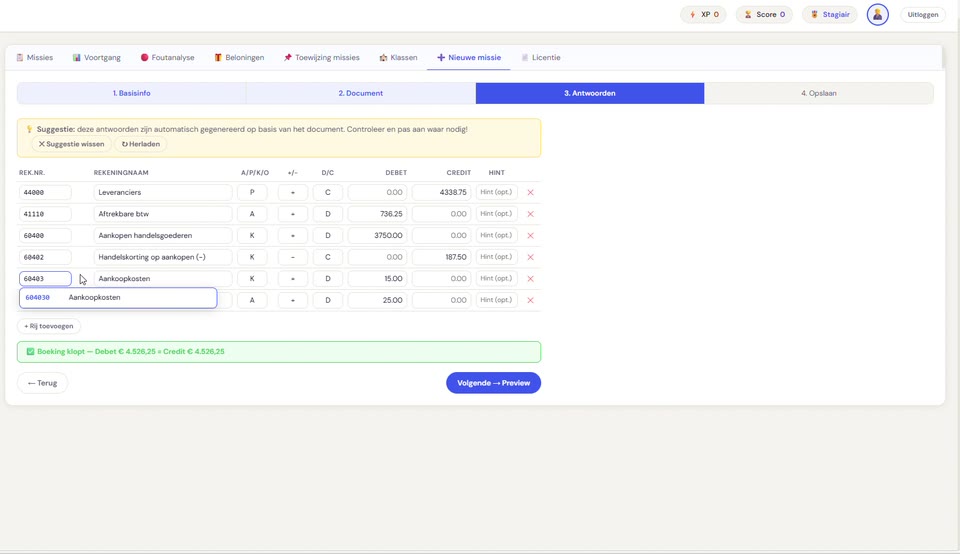Screen dimensions: 960x554
Task: Add a row with Rij toevoegen
Action: tap(48, 326)
